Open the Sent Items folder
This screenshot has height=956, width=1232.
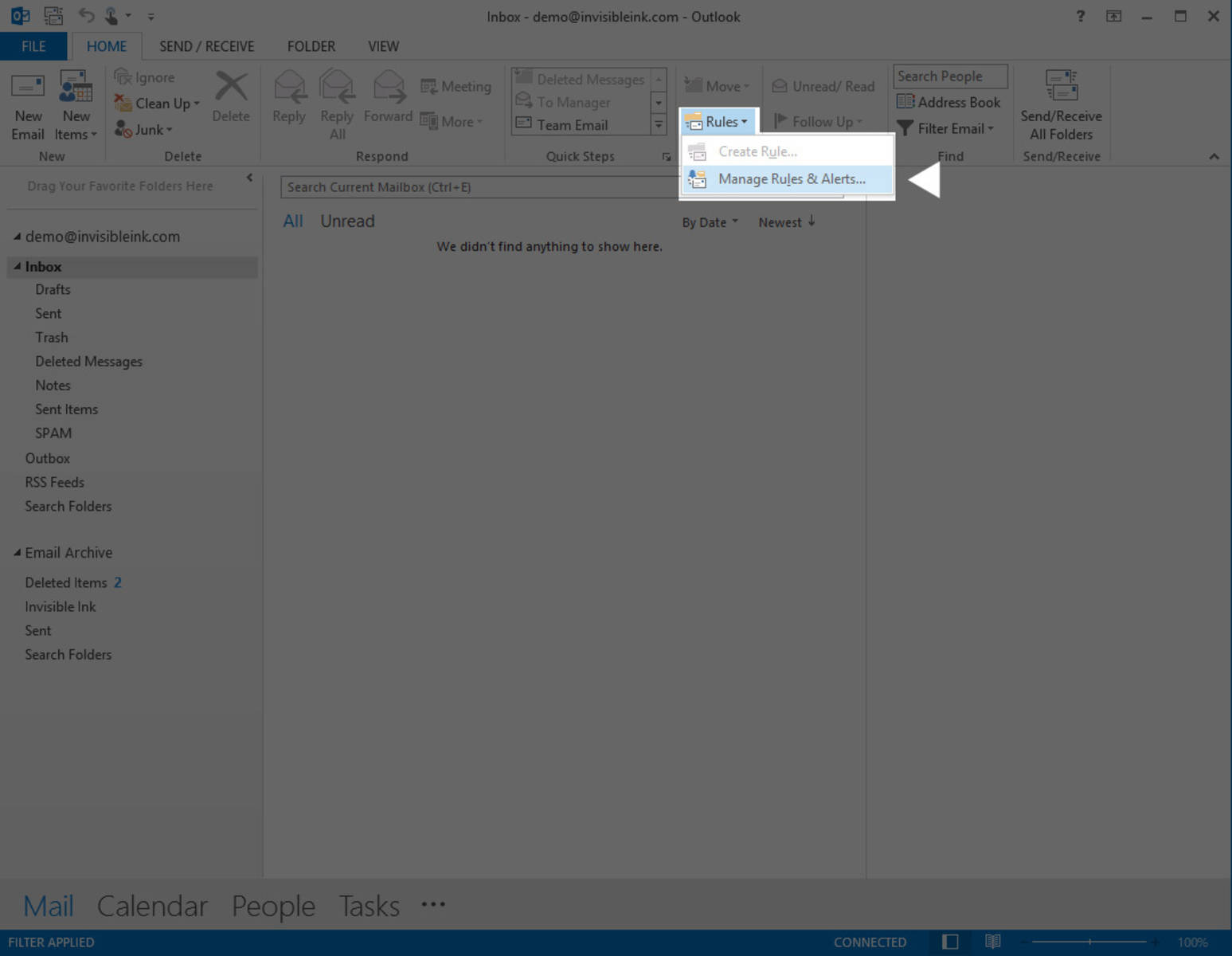point(66,409)
